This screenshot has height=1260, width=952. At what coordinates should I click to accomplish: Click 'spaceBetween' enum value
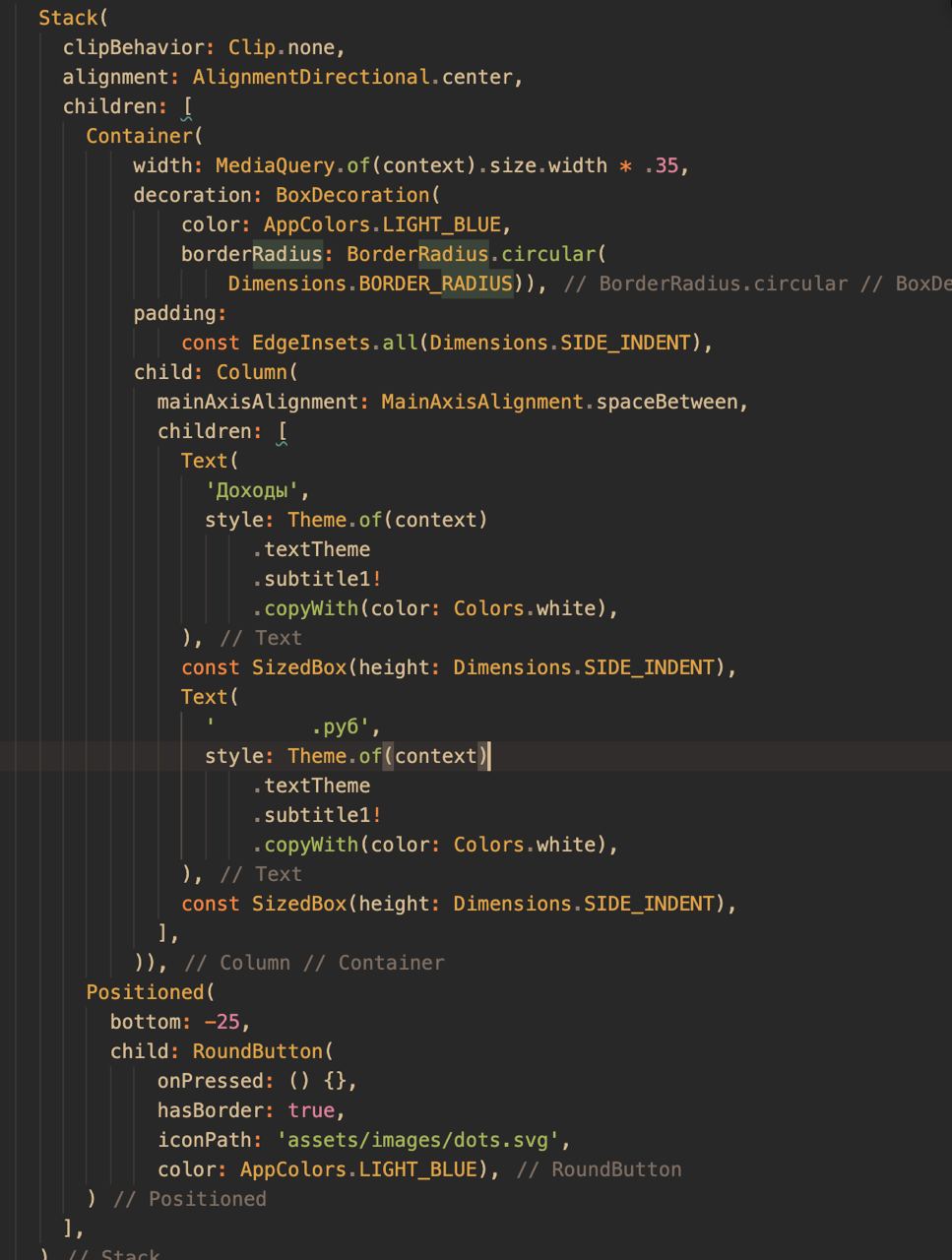pos(666,402)
